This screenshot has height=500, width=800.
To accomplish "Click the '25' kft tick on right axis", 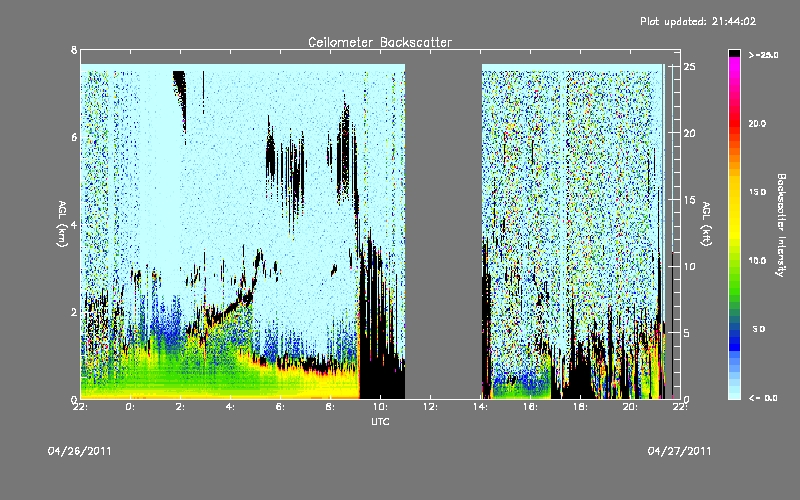I will point(690,66).
